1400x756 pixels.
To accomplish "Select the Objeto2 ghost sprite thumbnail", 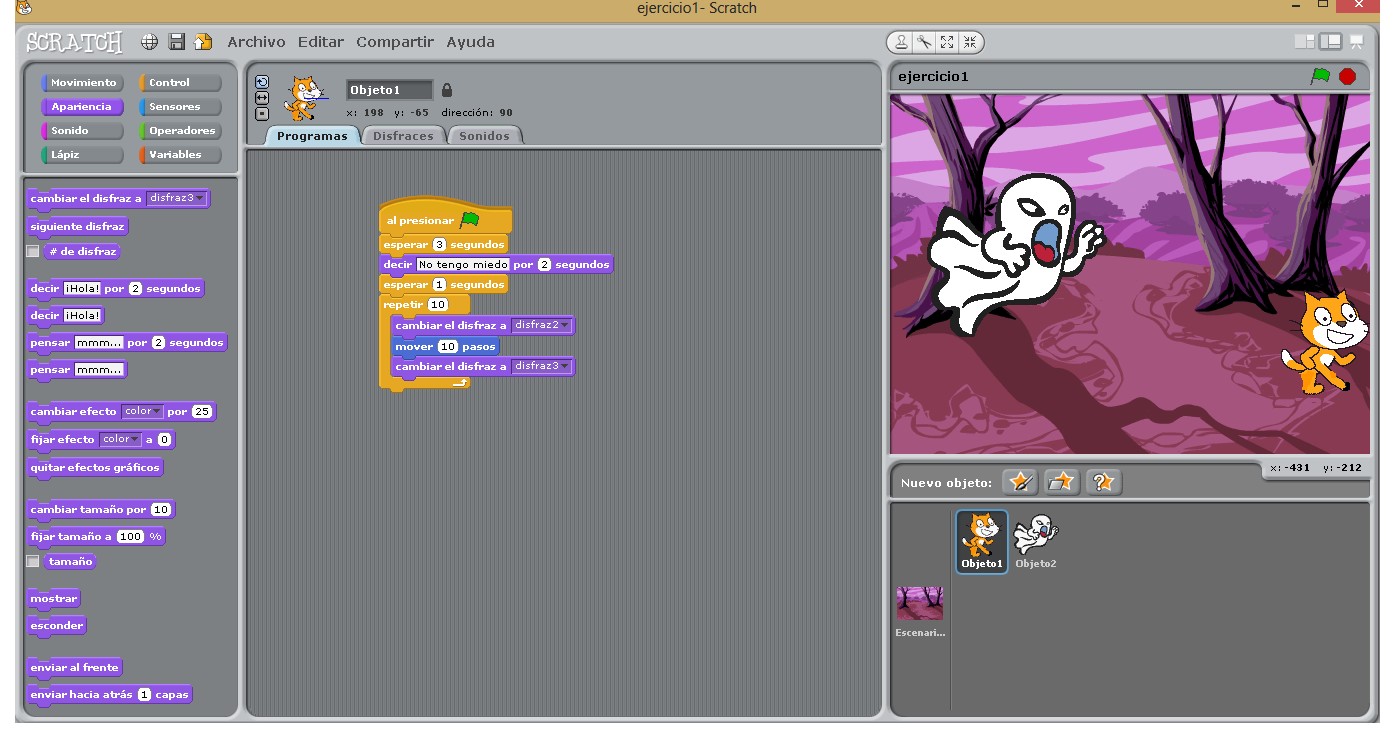I will tap(1036, 533).
